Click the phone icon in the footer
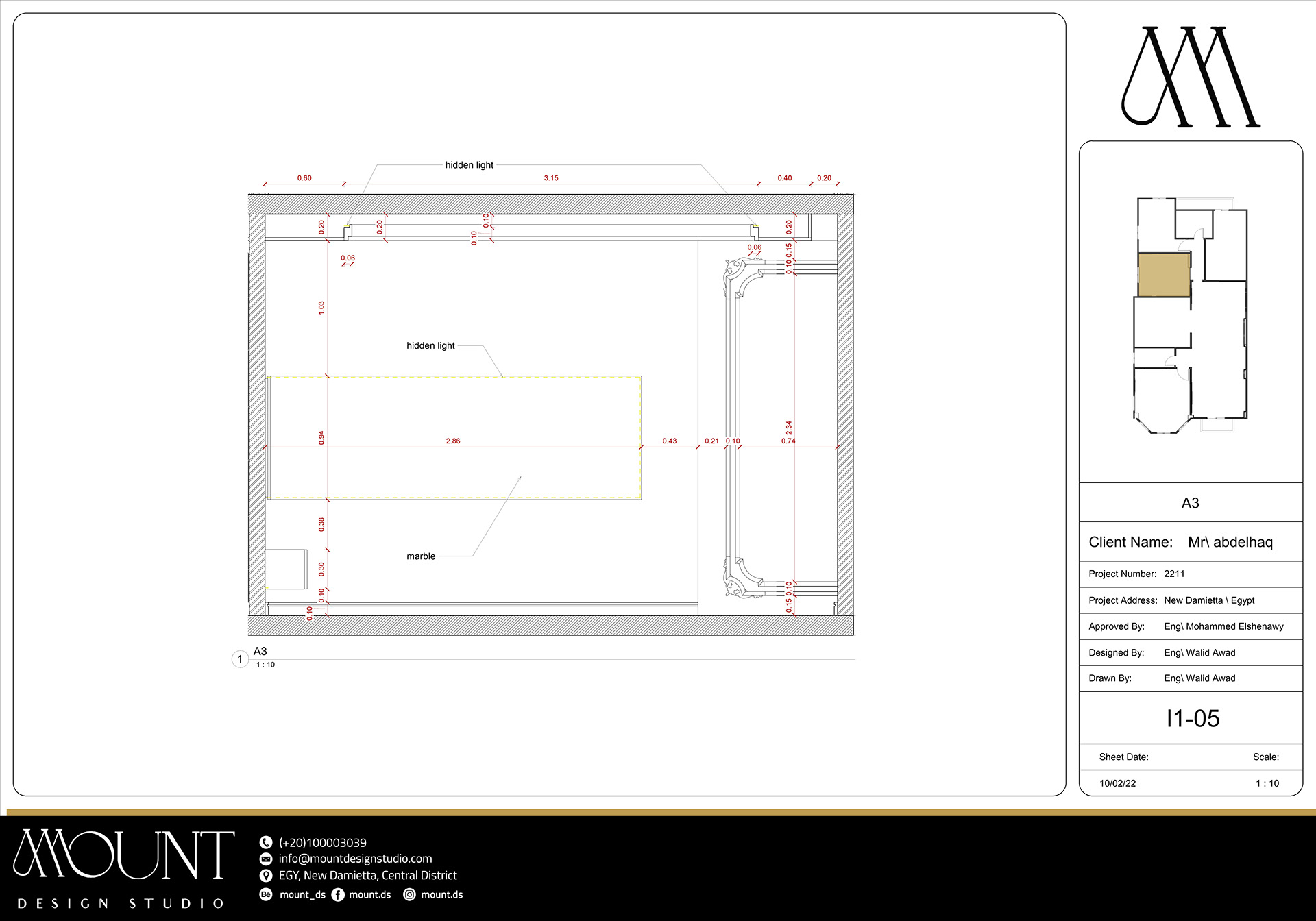Image resolution: width=1316 pixels, height=921 pixels. pos(266,842)
